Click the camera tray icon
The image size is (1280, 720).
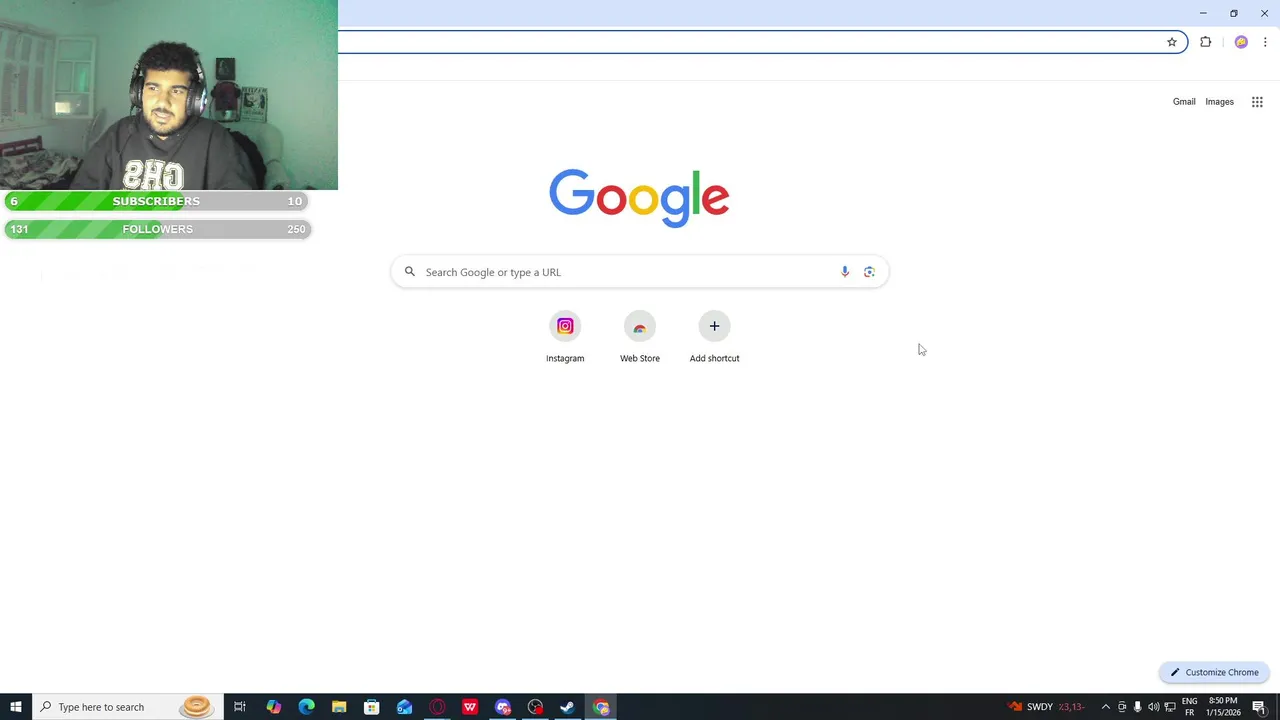(1122, 707)
